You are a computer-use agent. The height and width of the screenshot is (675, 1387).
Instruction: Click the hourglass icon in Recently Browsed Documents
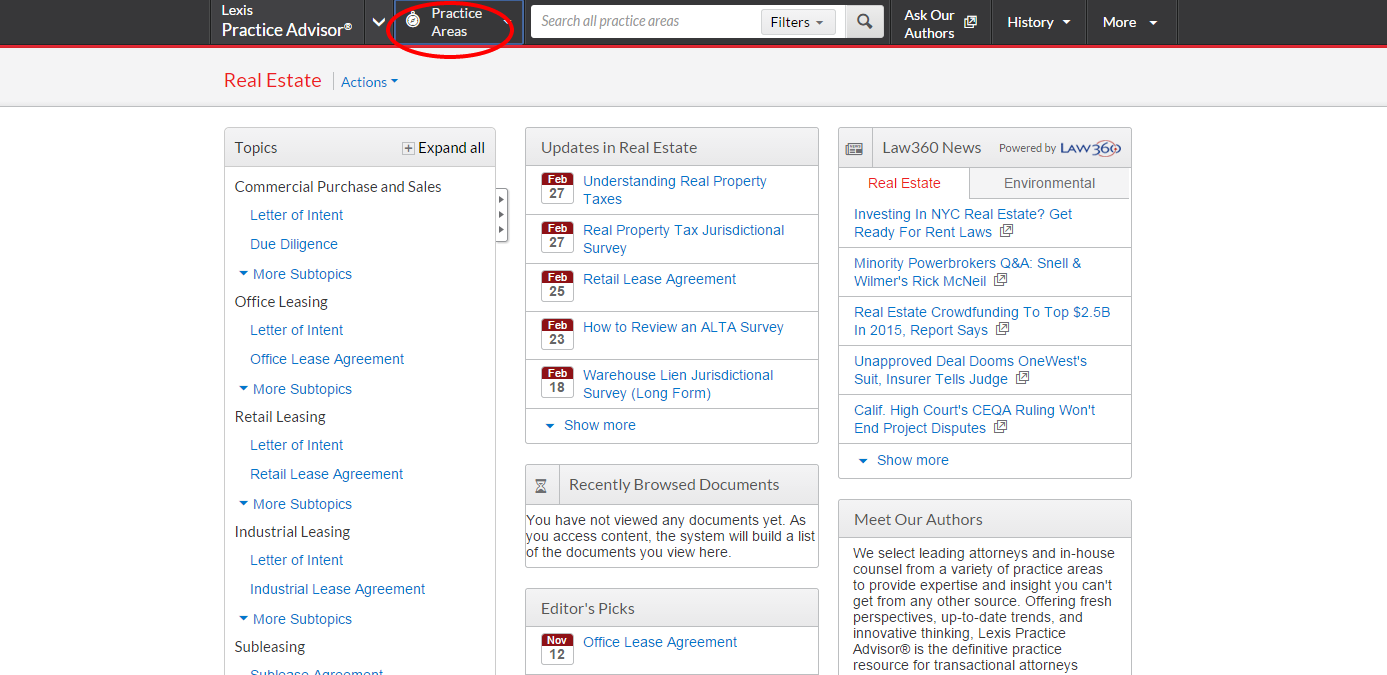[x=541, y=485]
